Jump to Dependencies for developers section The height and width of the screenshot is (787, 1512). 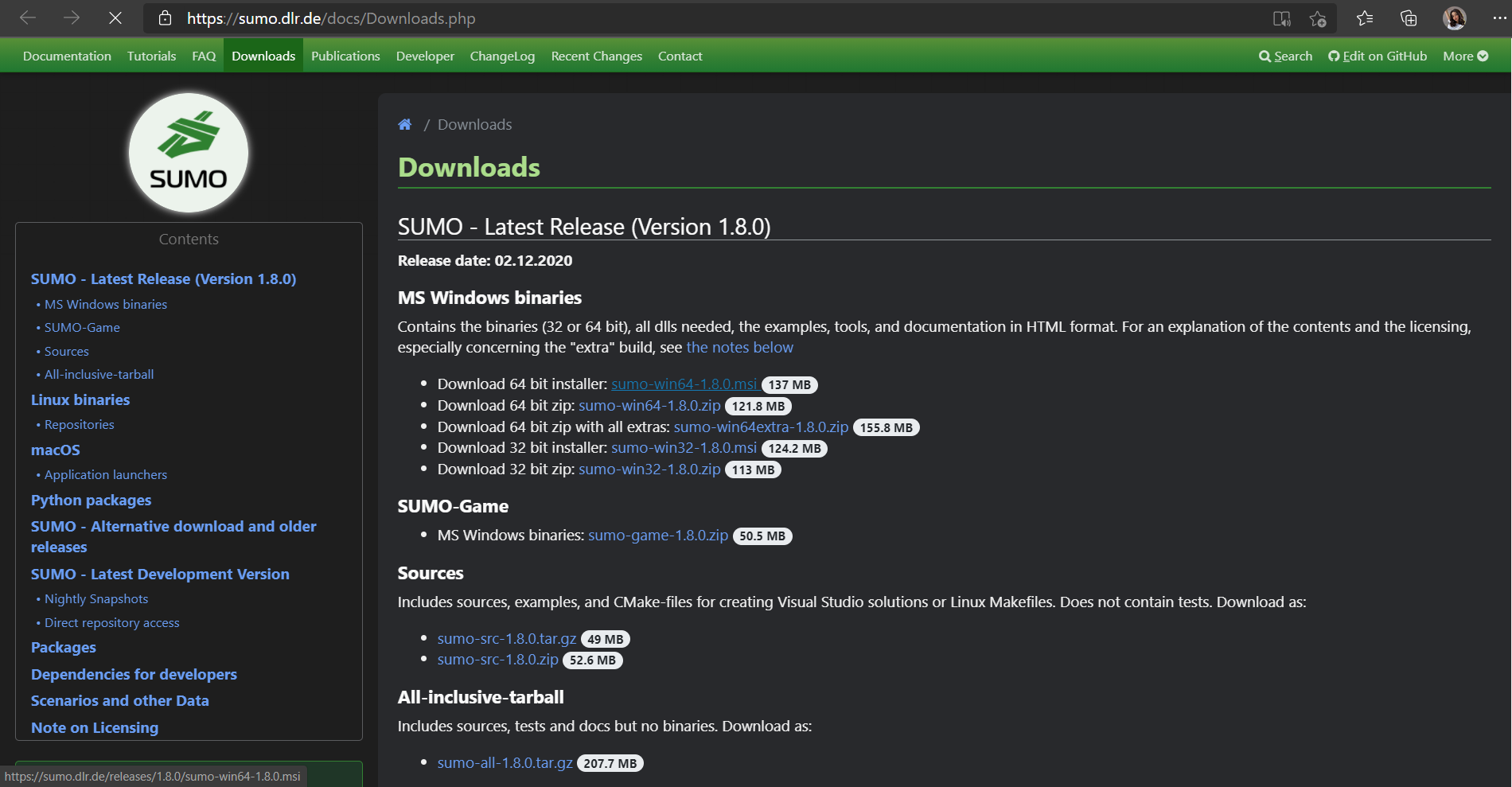coord(134,675)
